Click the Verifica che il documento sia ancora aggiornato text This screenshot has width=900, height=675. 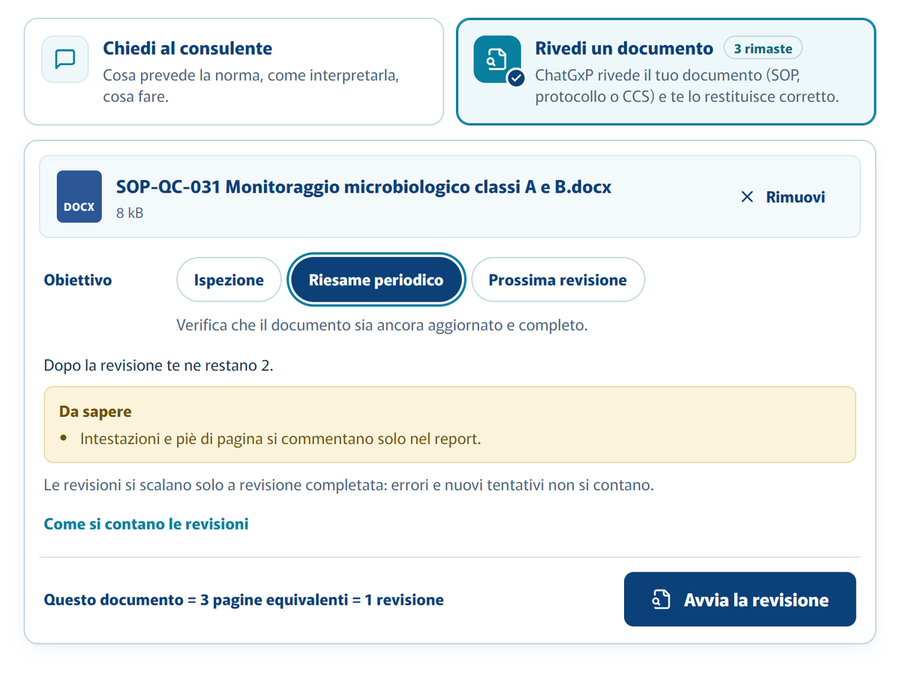click(382, 325)
